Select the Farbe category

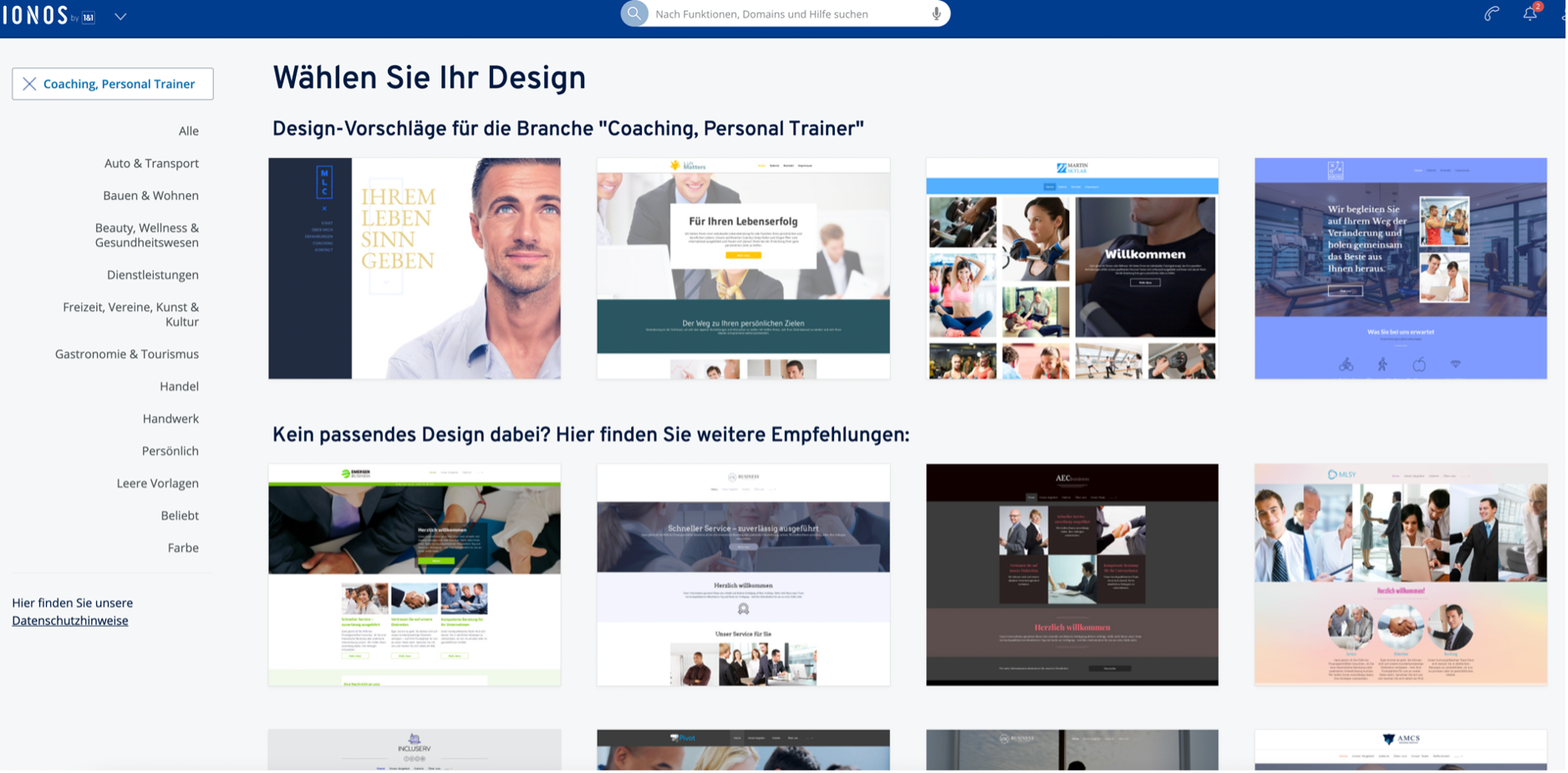pos(183,548)
